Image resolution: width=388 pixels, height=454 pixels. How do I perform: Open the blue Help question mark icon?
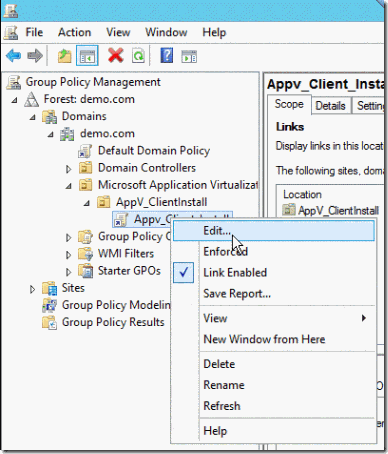click(167, 55)
